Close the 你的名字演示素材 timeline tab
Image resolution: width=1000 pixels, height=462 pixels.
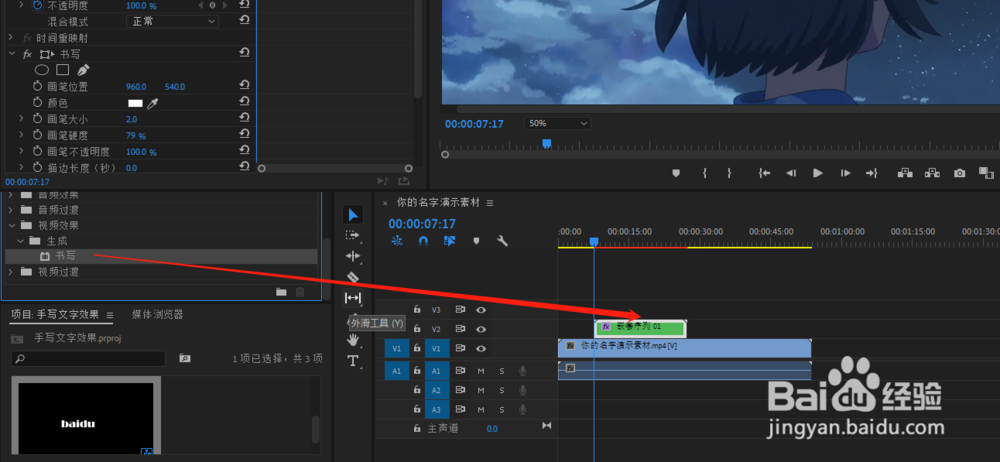coord(385,203)
